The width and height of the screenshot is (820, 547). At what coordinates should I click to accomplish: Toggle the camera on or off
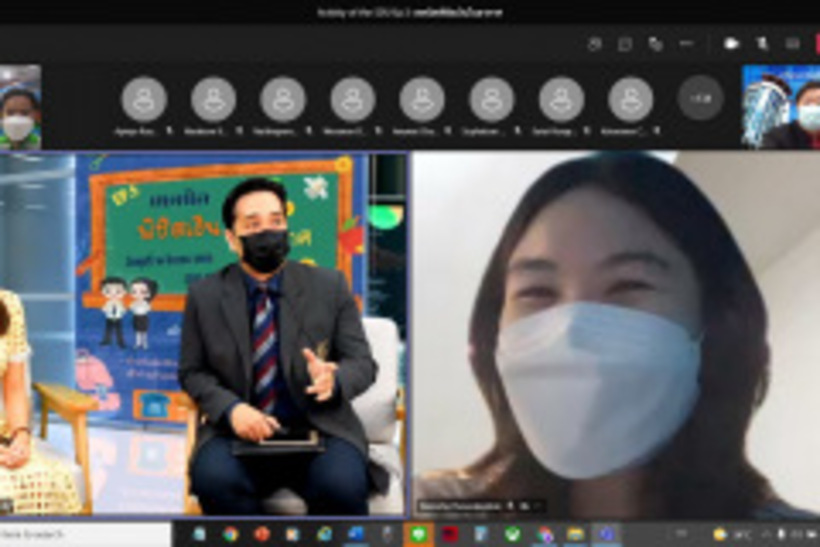(731, 44)
